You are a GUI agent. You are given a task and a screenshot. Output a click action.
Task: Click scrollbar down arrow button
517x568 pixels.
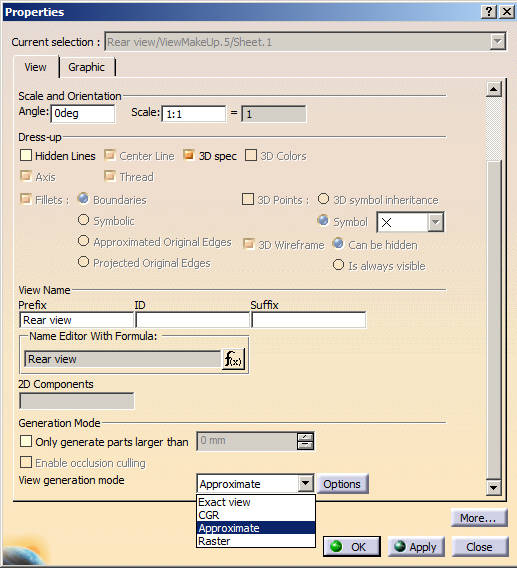coord(493,488)
